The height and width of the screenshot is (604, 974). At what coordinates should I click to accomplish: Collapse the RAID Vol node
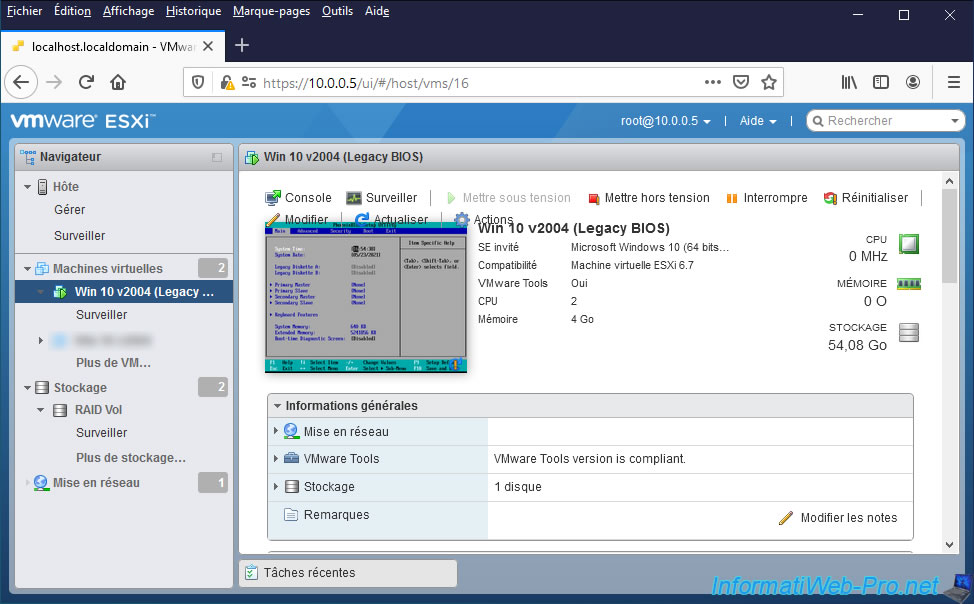41,410
